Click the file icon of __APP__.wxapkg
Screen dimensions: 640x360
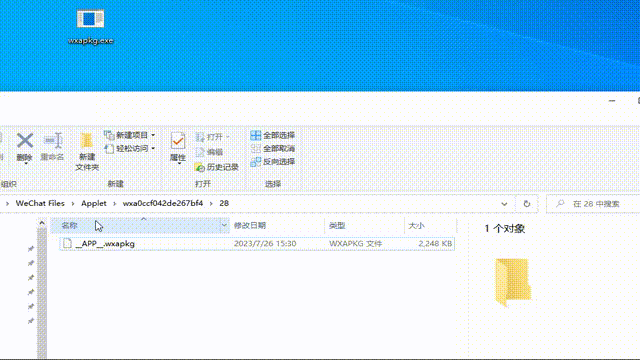[x=67, y=244]
